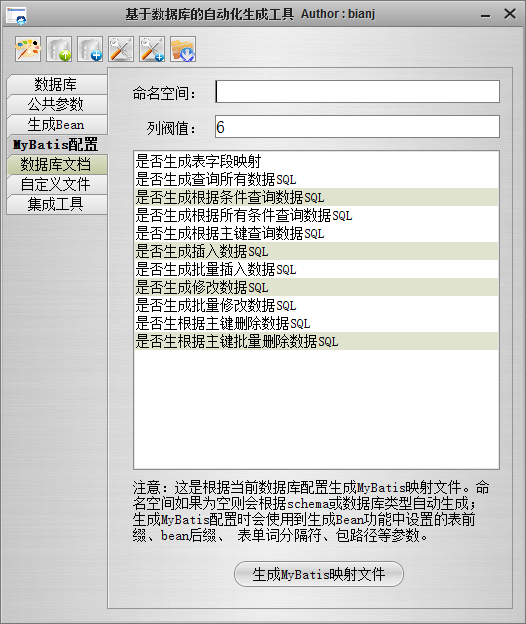This screenshot has width=526, height=624.
Task: Select 是否生成插入数据SQL list item
Action: click(x=316, y=251)
